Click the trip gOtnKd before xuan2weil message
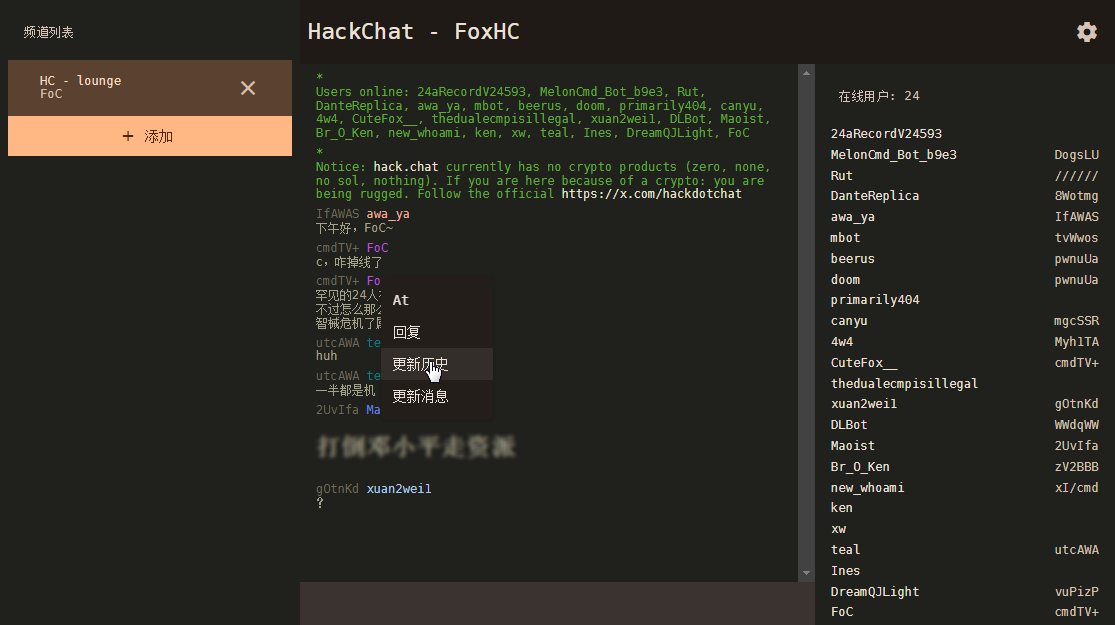1115x625 pixels. pos(338,489)
